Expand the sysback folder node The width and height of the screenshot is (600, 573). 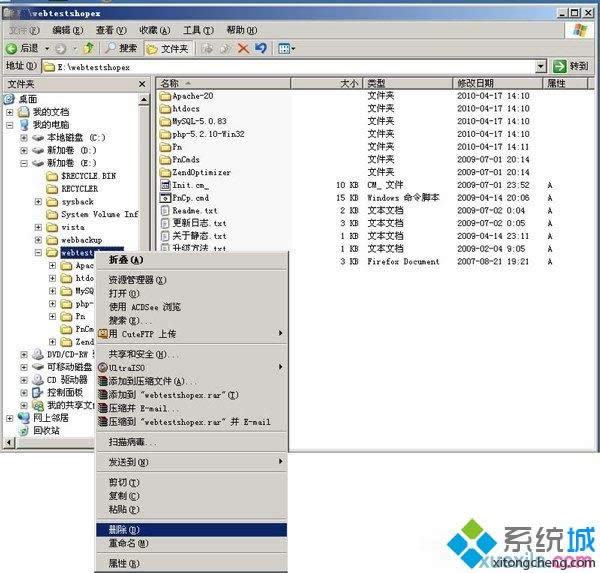[x=38, y=201]
